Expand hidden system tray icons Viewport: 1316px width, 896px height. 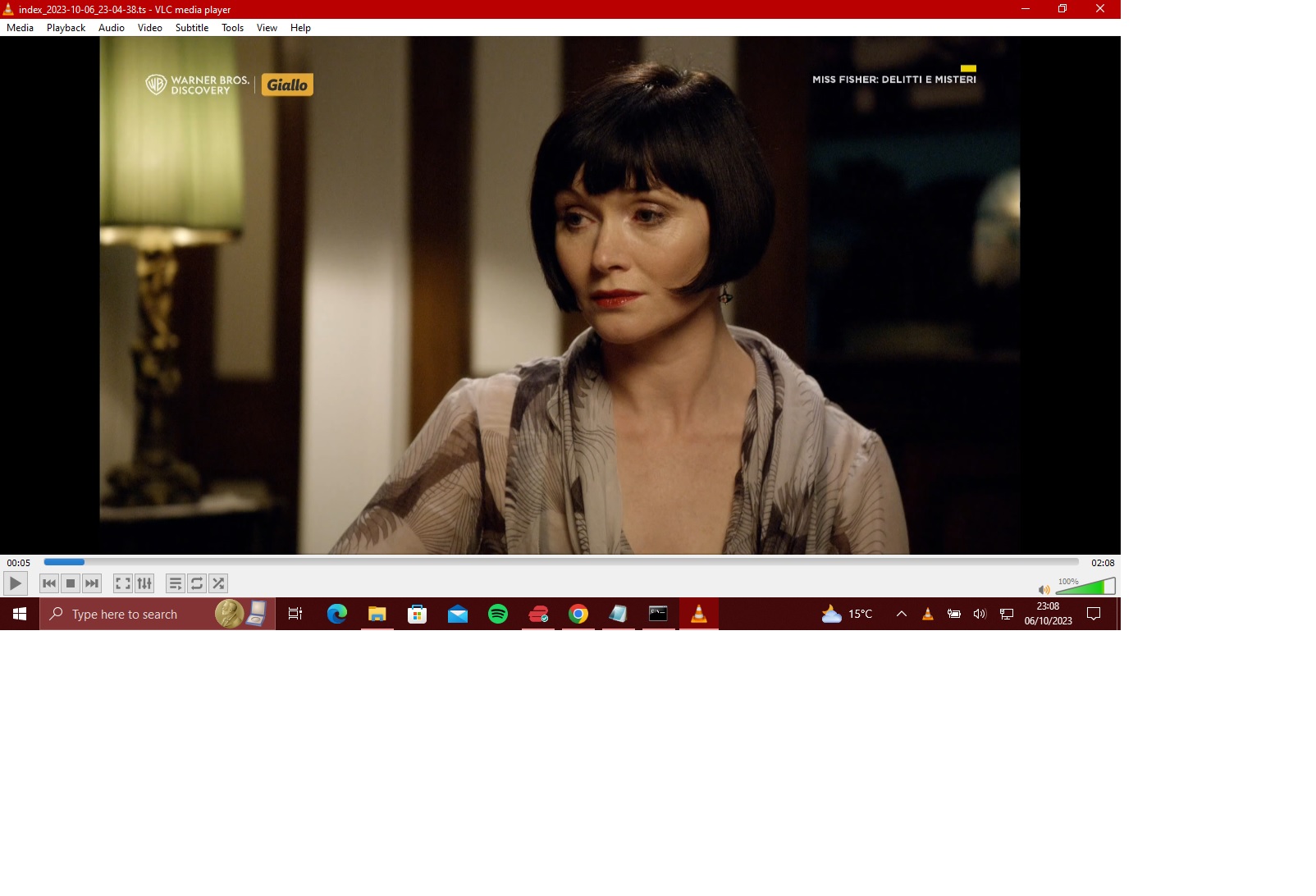pos(901,614)
